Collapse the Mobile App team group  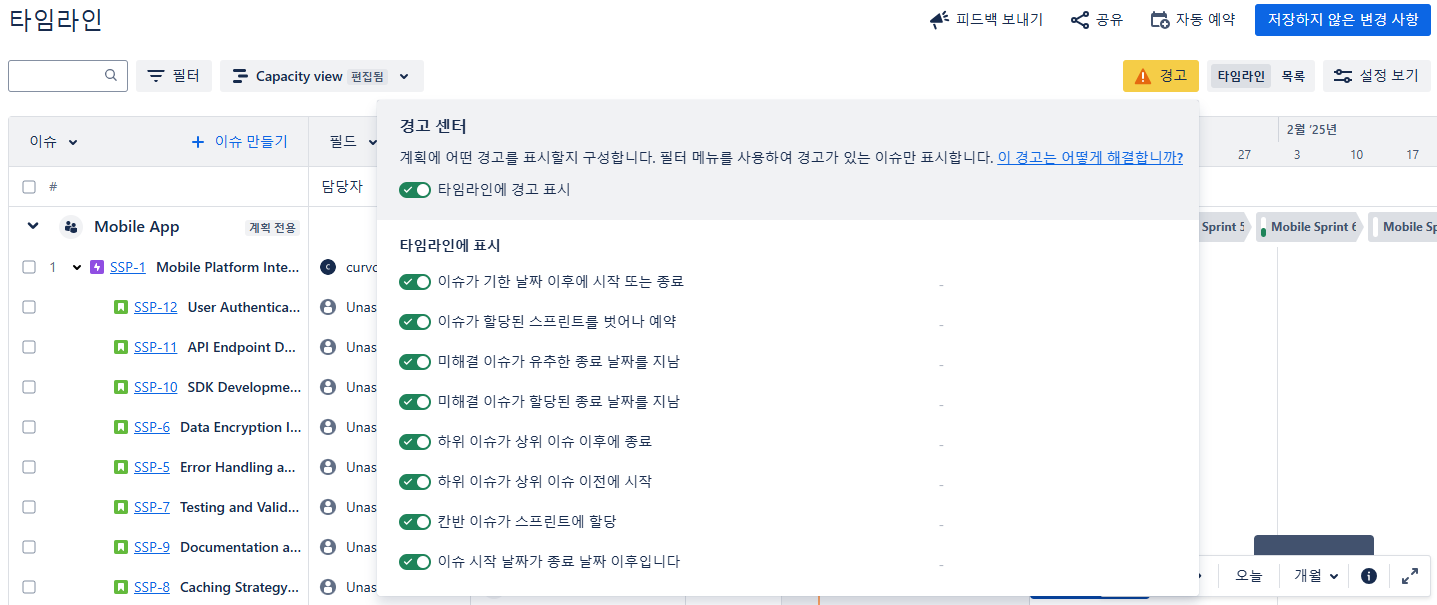33,227
